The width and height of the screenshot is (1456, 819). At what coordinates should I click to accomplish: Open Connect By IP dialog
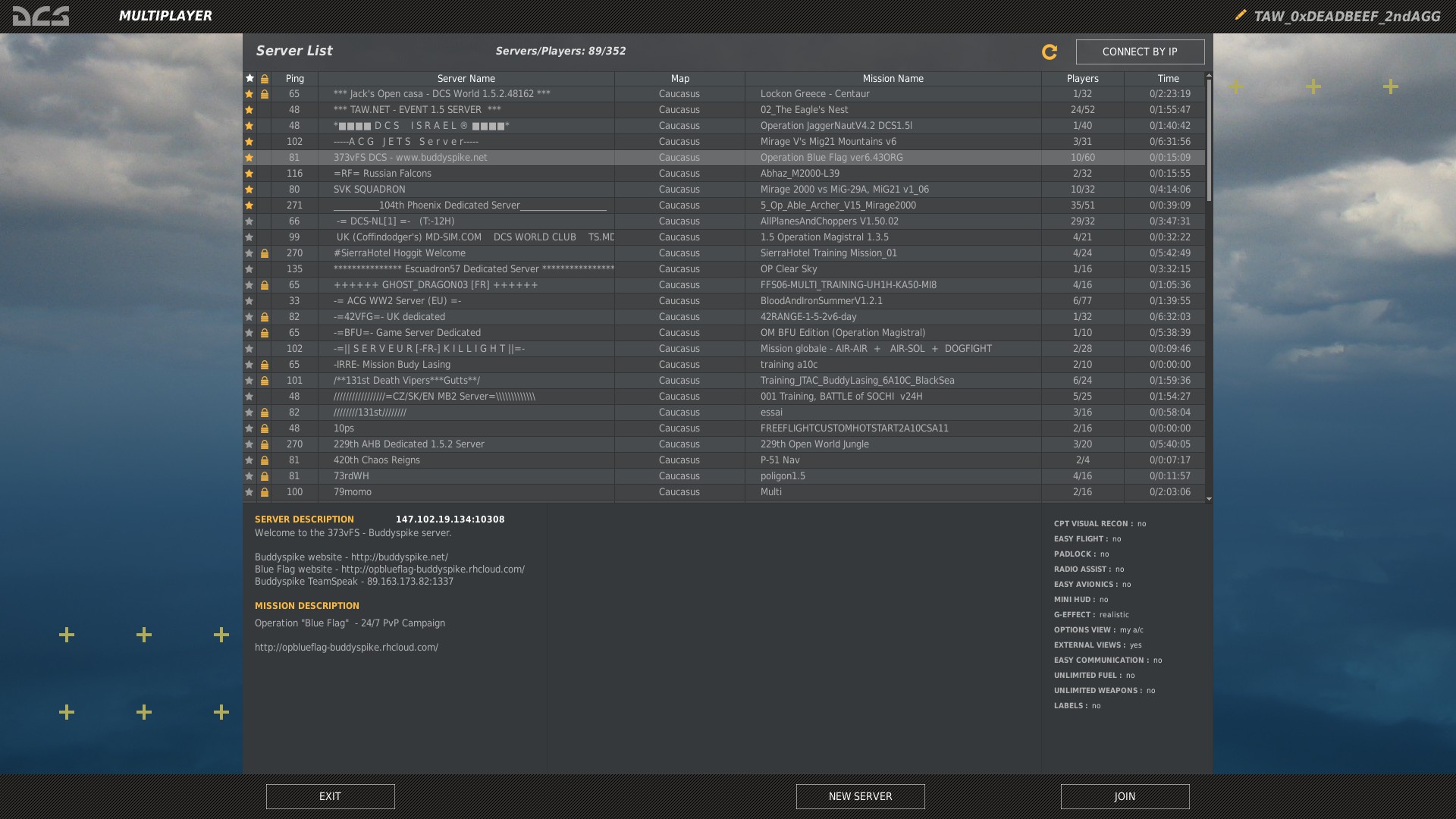[1140, 52]
